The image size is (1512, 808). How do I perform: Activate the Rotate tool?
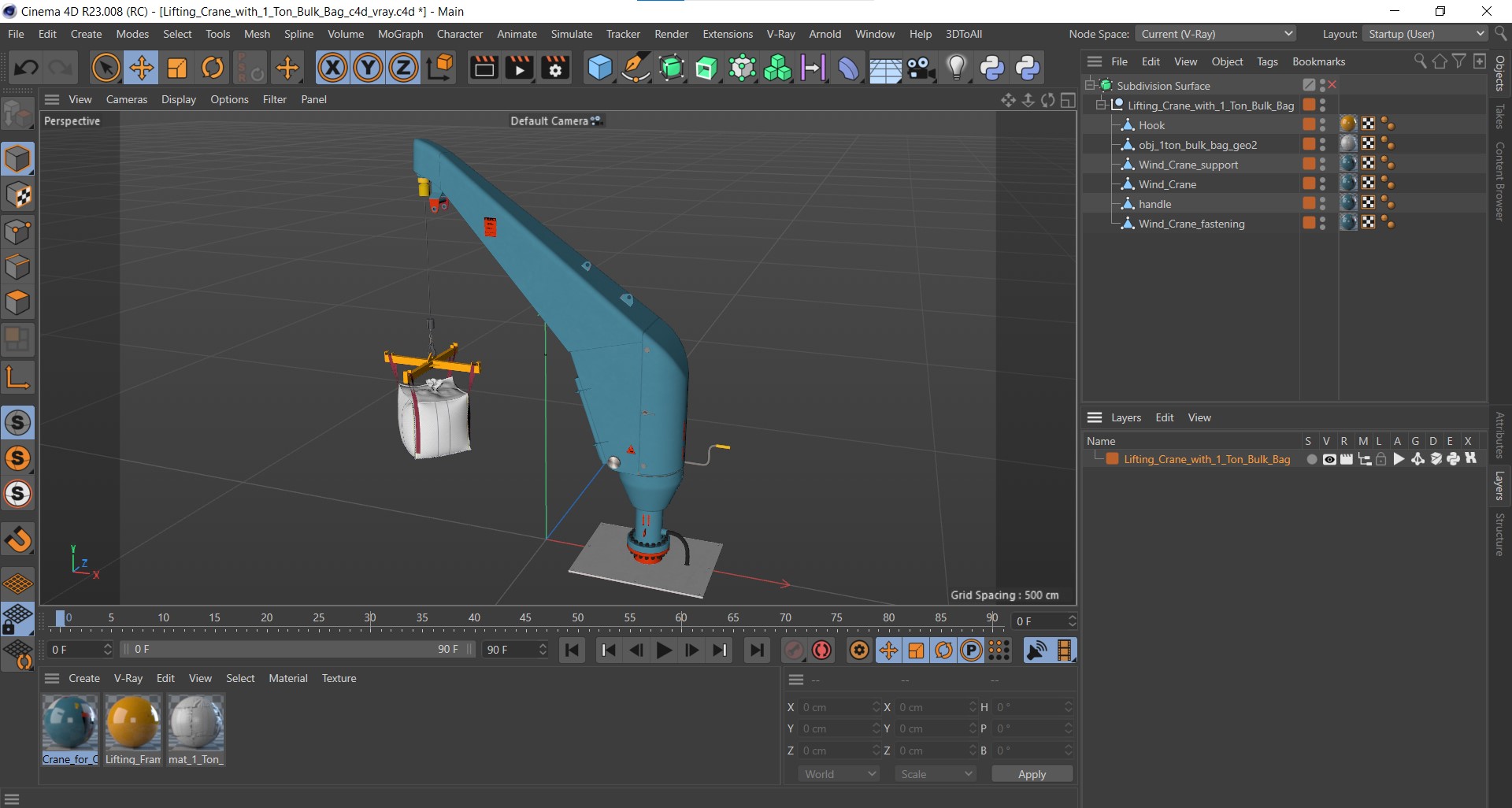pyautogui.click(x=213, y=68)
